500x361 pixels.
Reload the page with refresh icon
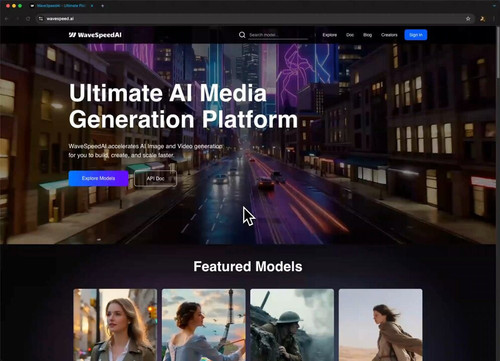28,19
